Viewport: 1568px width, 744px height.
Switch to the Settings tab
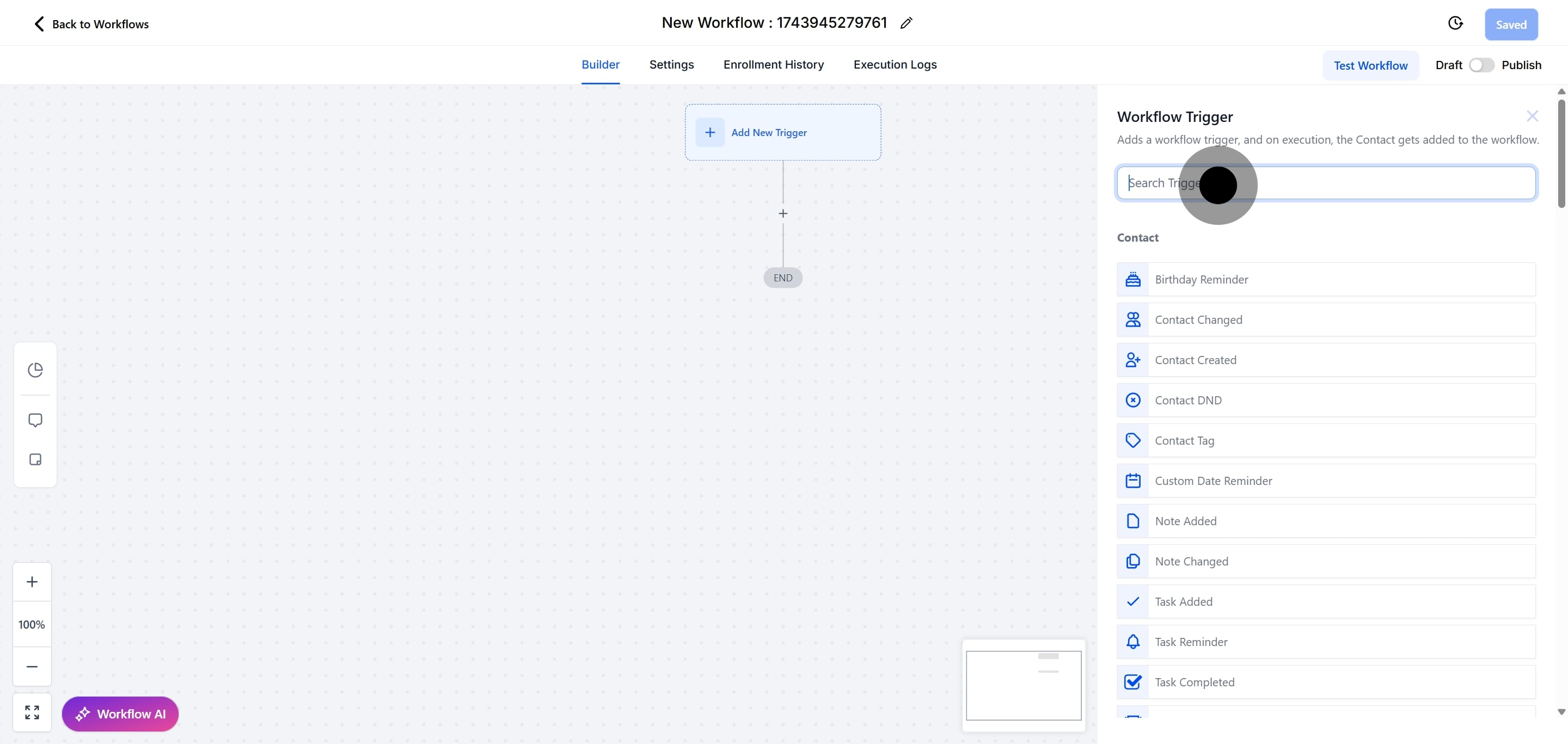point(671,64)
